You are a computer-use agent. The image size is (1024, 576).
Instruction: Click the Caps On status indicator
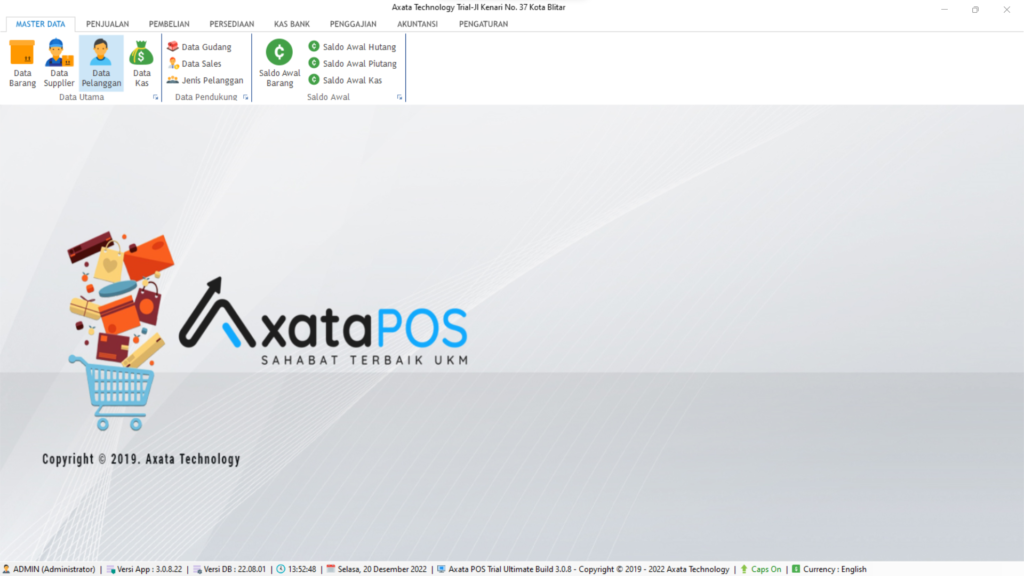coord(761,569)
